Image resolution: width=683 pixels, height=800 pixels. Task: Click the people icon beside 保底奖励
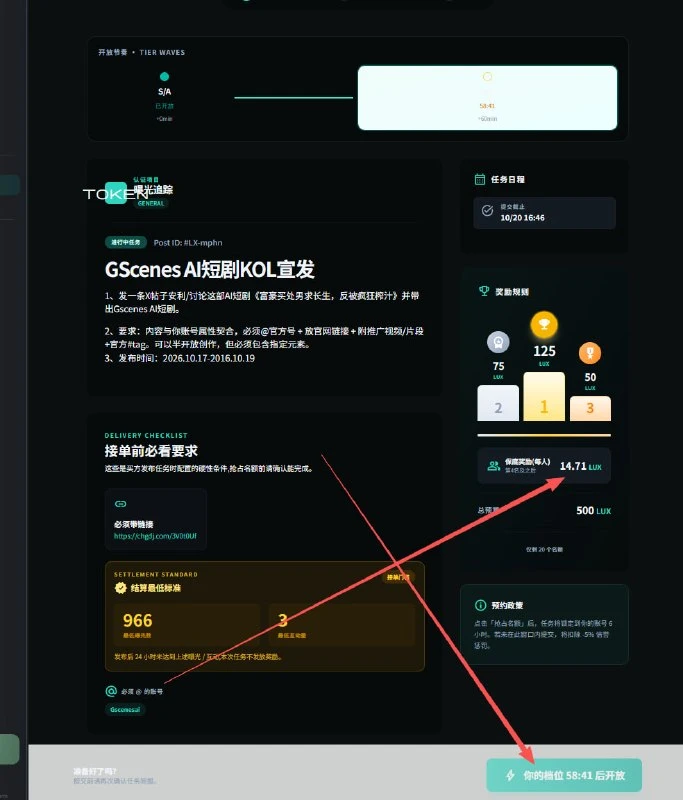(493, 466)
